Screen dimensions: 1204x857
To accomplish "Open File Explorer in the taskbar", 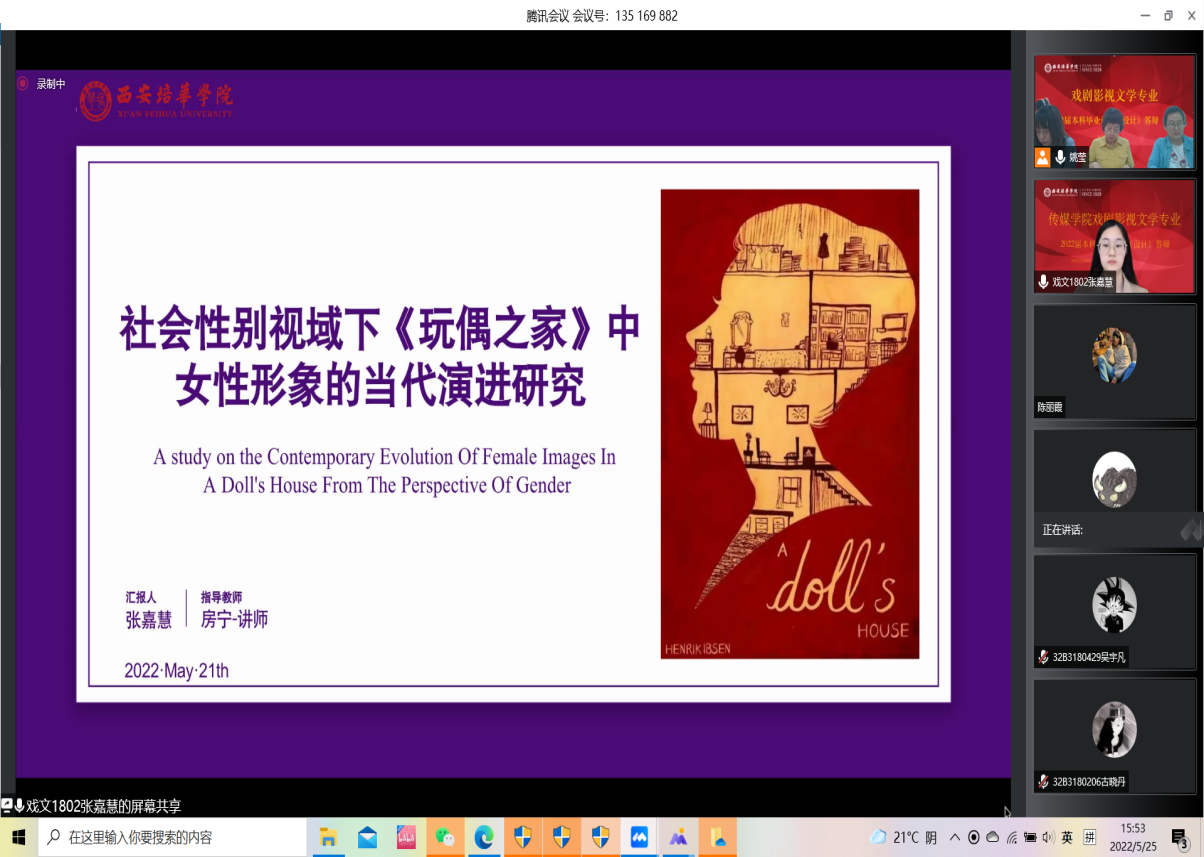I will [328, 837].
